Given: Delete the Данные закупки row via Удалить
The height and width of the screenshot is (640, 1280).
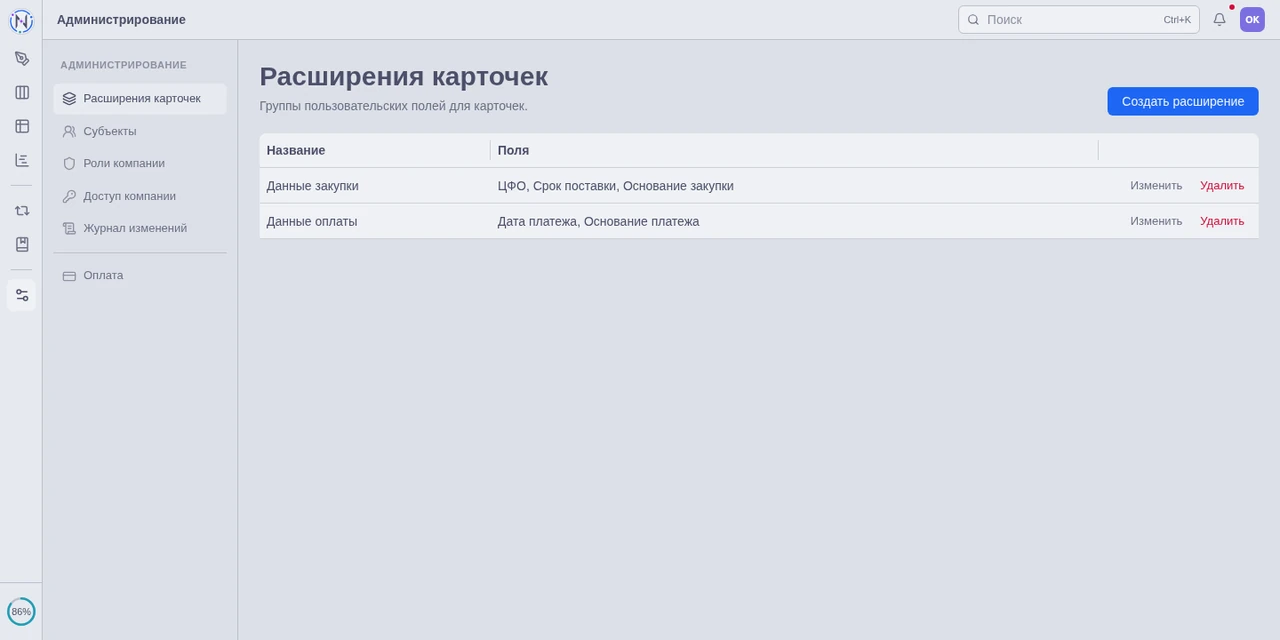Looking at the screenshot, I should (x=1222, y=186).
